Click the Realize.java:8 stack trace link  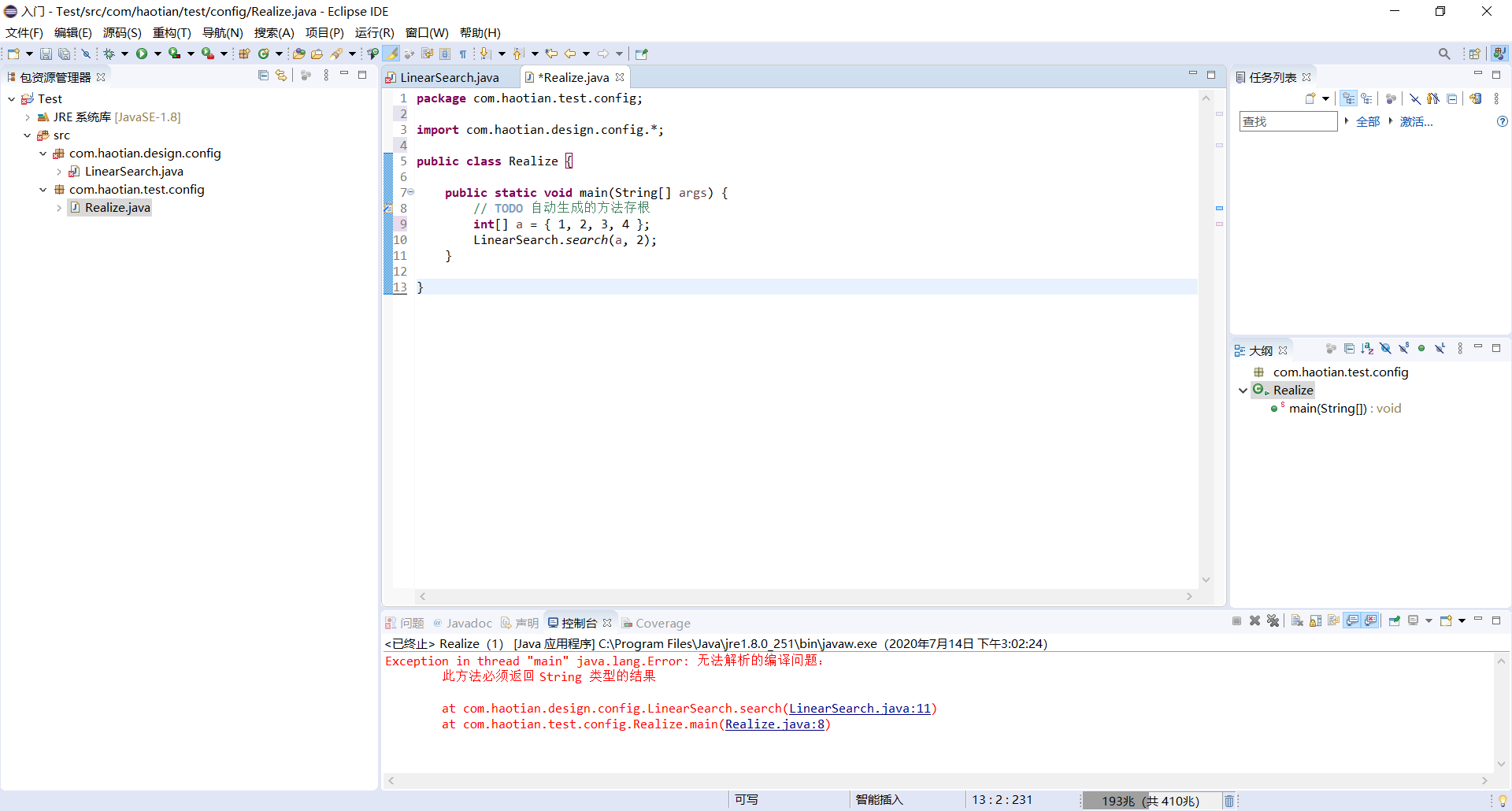(775, 724)
